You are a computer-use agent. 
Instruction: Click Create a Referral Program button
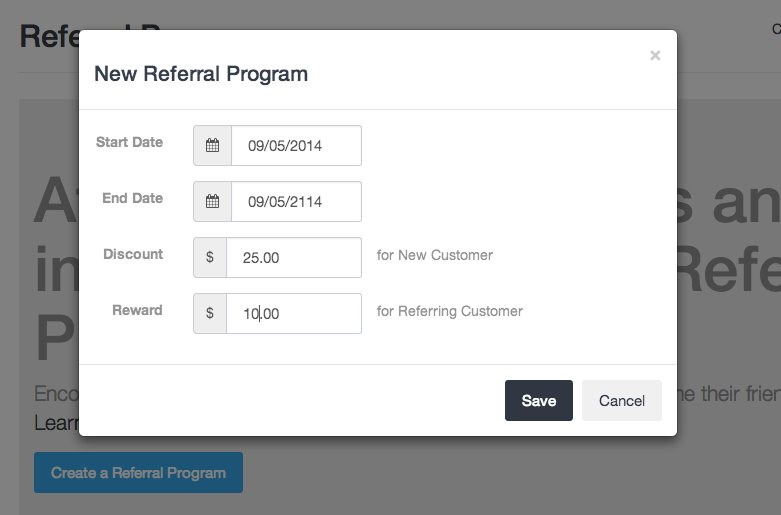tap(138, 473)
